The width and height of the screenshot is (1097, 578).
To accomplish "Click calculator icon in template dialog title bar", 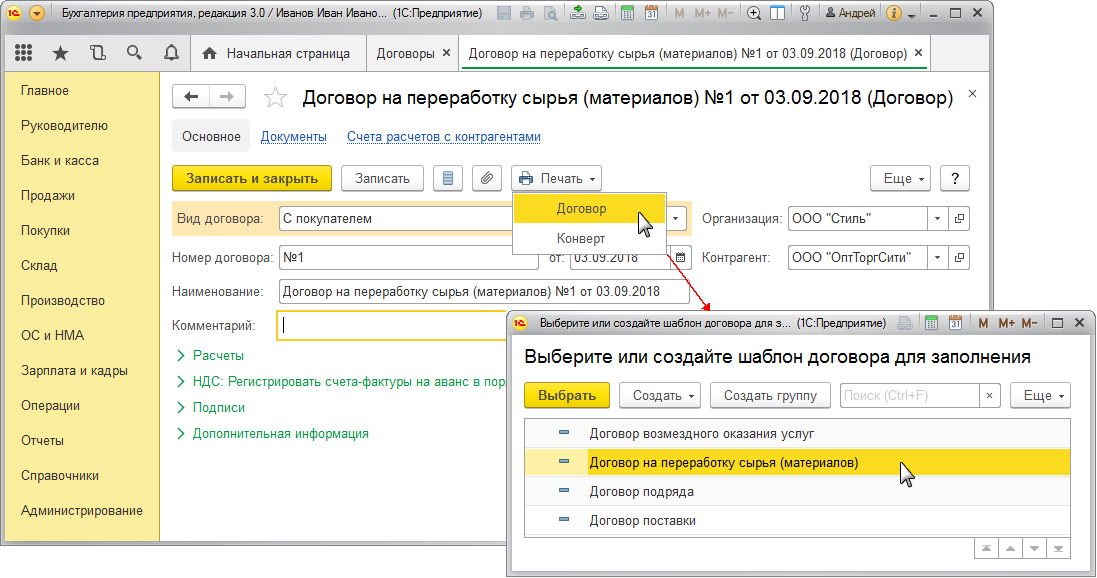I will tap(931, 323).
